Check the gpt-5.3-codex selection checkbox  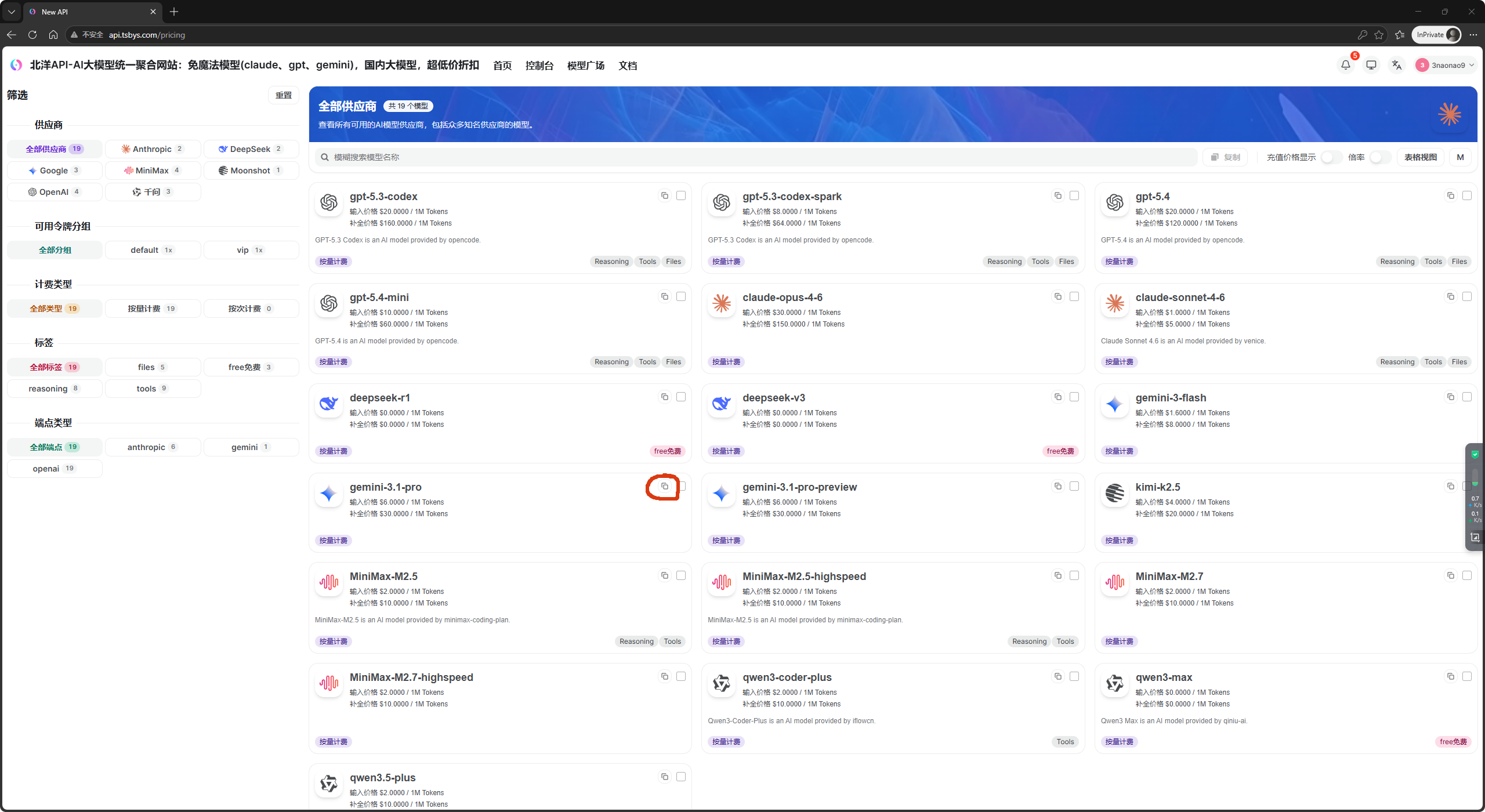pyautogui.click(x=681, y=196)
